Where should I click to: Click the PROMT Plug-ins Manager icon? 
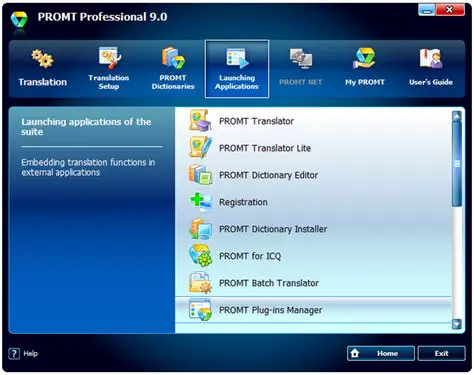(x=200, y=310)
